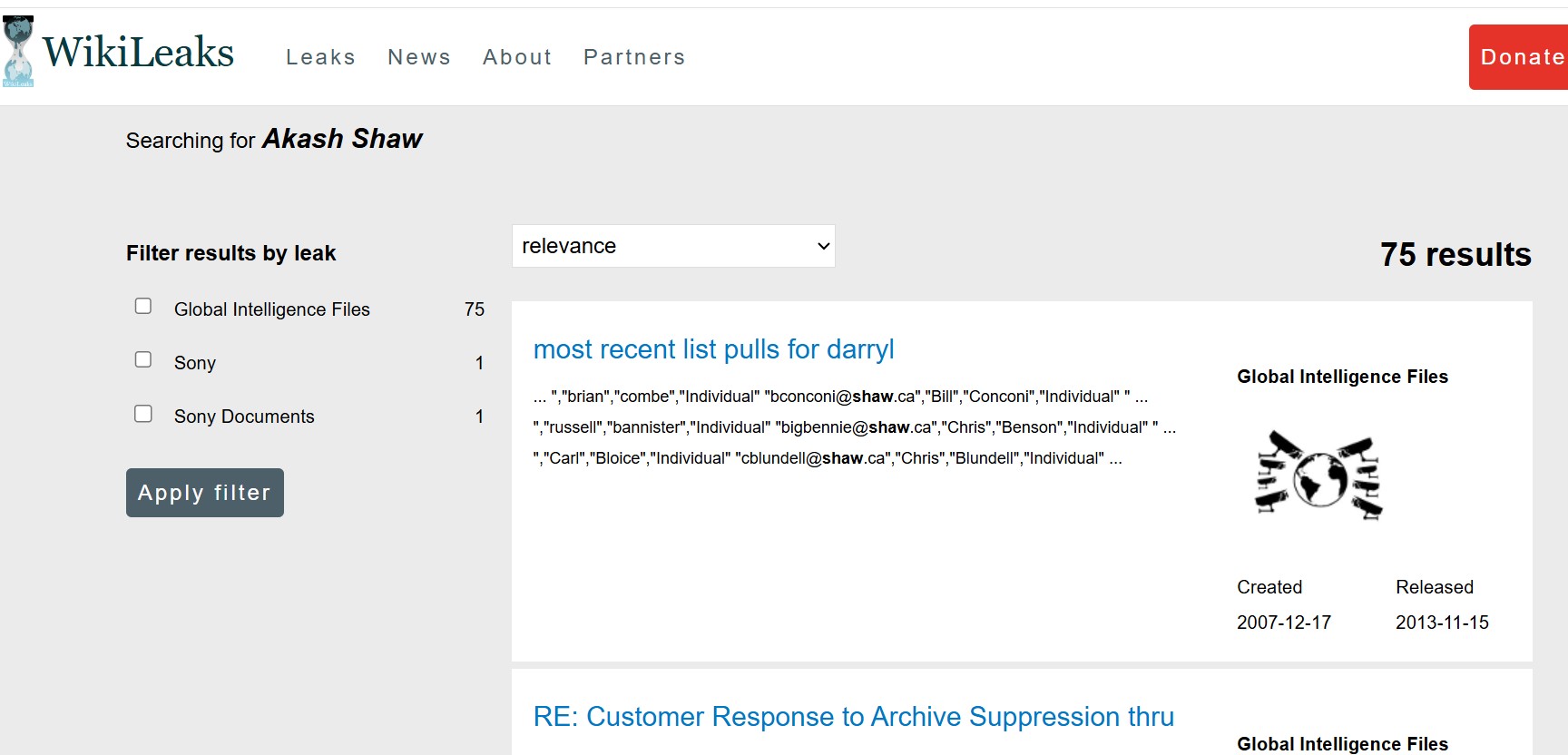Open the relevance sort dropdown
1568x755 pixels.
coord(672,246)
